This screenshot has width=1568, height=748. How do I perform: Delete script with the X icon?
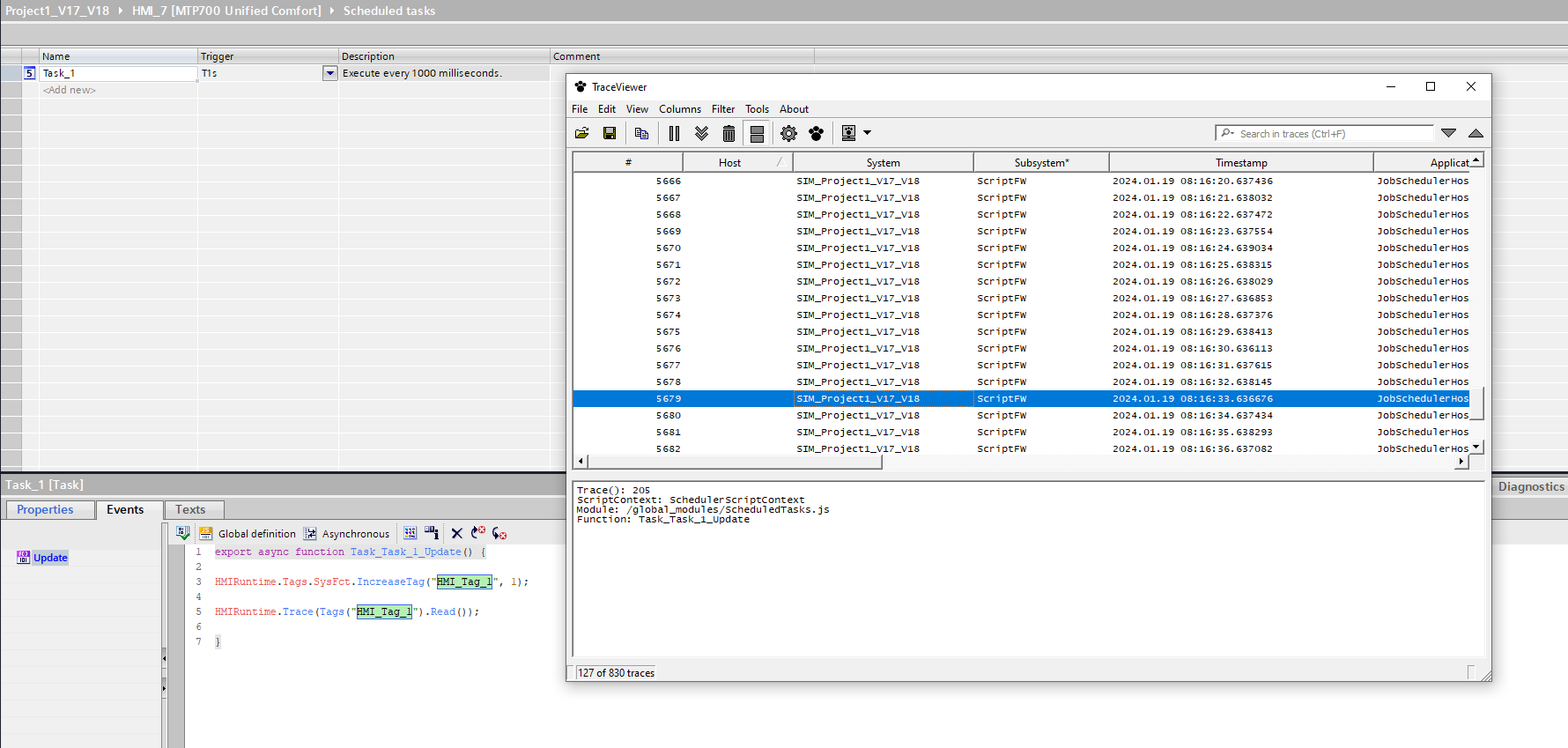coord(456,533)
